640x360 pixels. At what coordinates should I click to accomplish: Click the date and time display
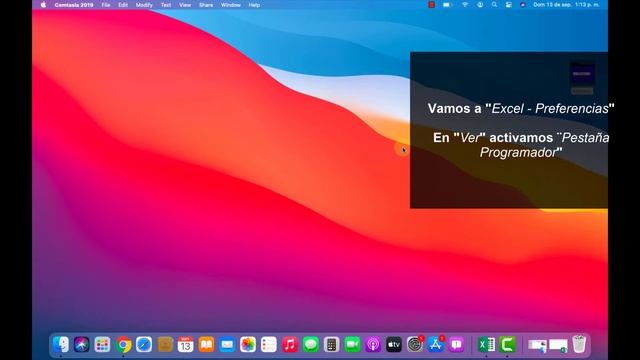point(566,5)
